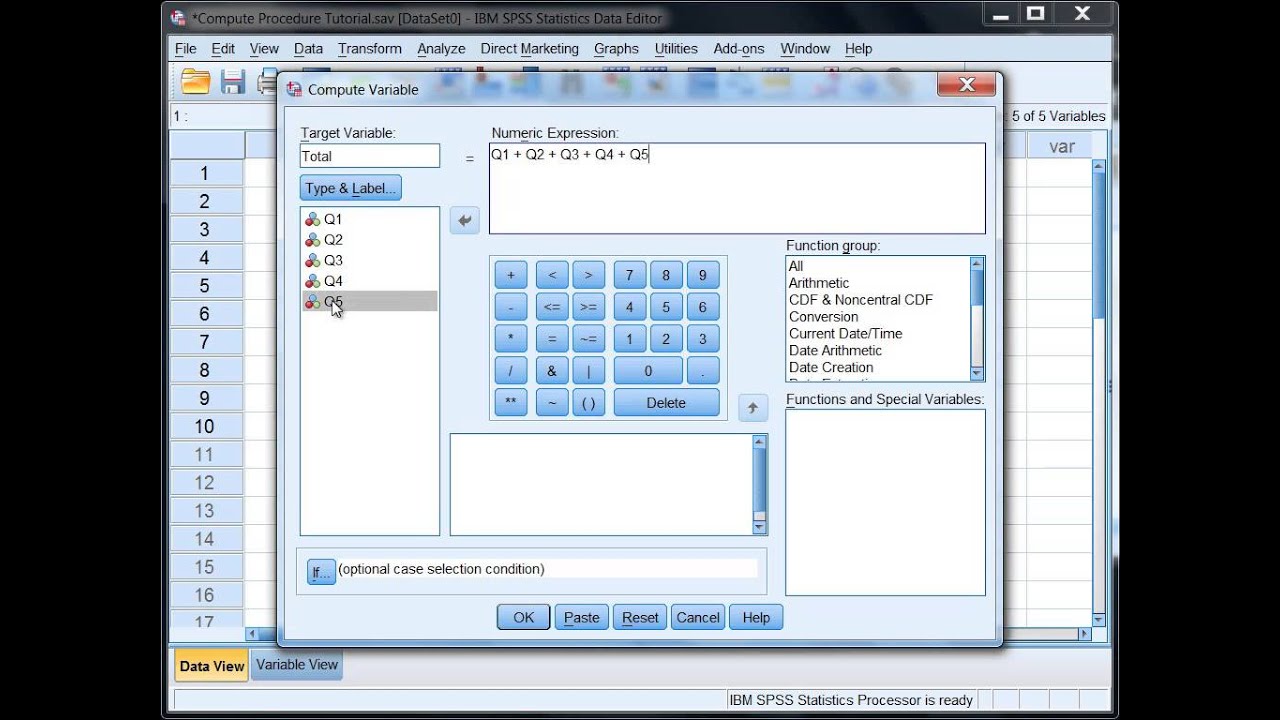Viewport: 1280px width, 720px height.
Task: Click the Save file floppy disk icon
Action: pyautogui.click(x=233, y=82)
